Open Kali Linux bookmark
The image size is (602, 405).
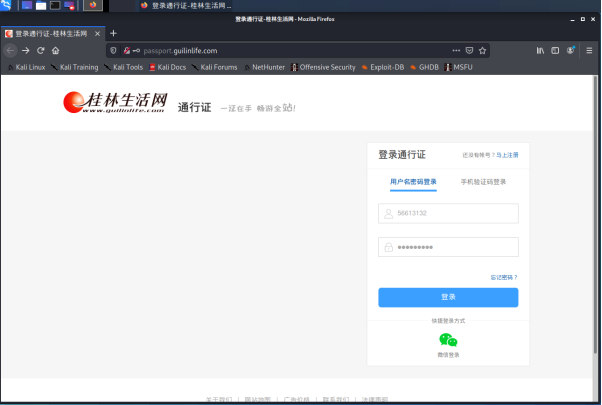tap(26, 67)
